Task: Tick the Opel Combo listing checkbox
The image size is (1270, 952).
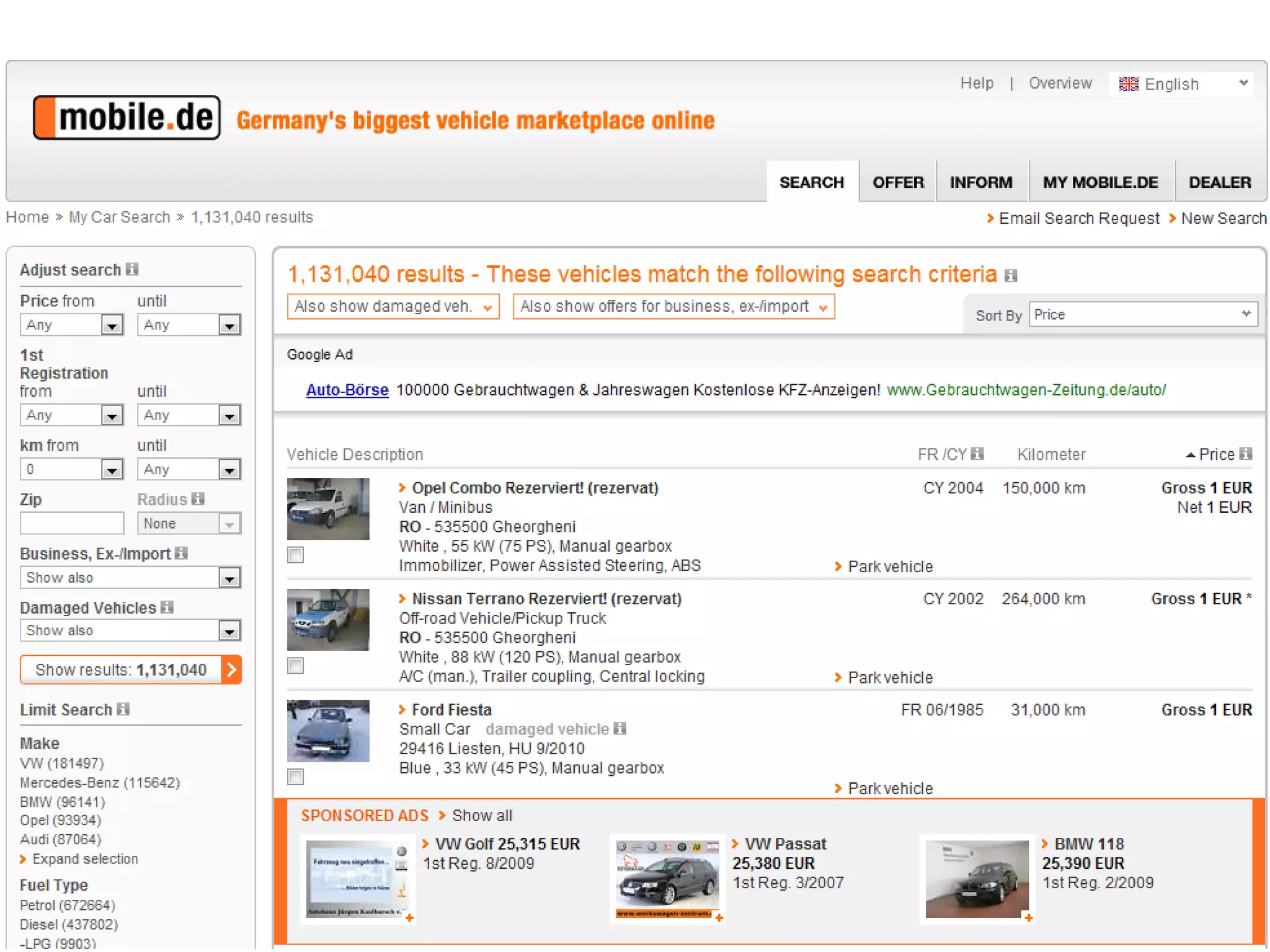Action: [296, 555]
